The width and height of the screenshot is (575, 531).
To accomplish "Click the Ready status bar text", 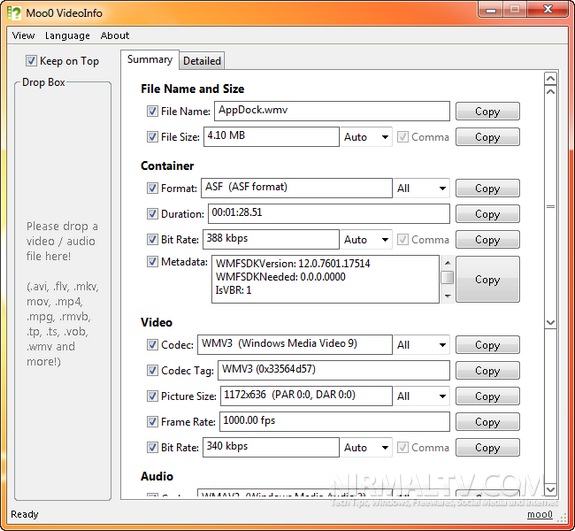I will [x=24, y=514].
